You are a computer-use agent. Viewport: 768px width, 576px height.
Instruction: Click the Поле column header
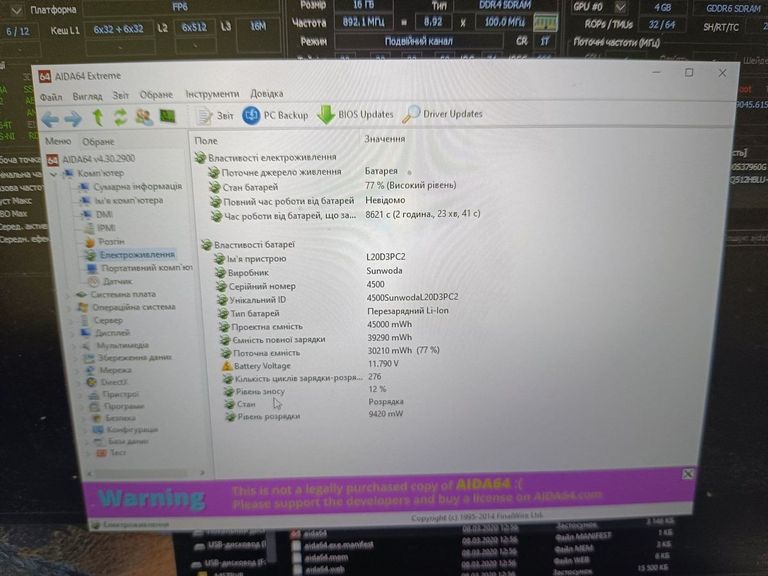point(206,141)
